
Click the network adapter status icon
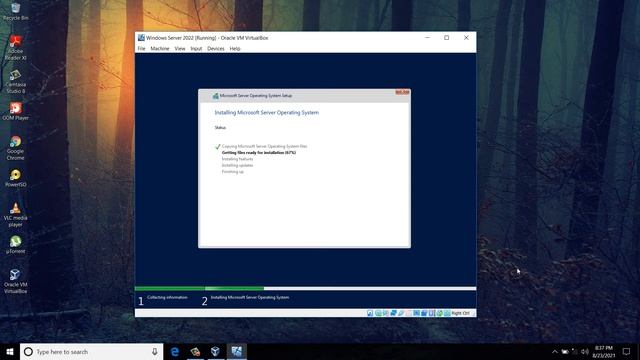pos(393,313)
